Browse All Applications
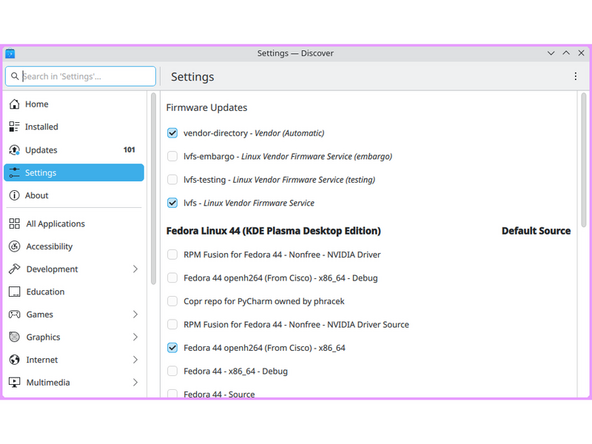Viewport: 592px width, 444px height. click(74, 224)
